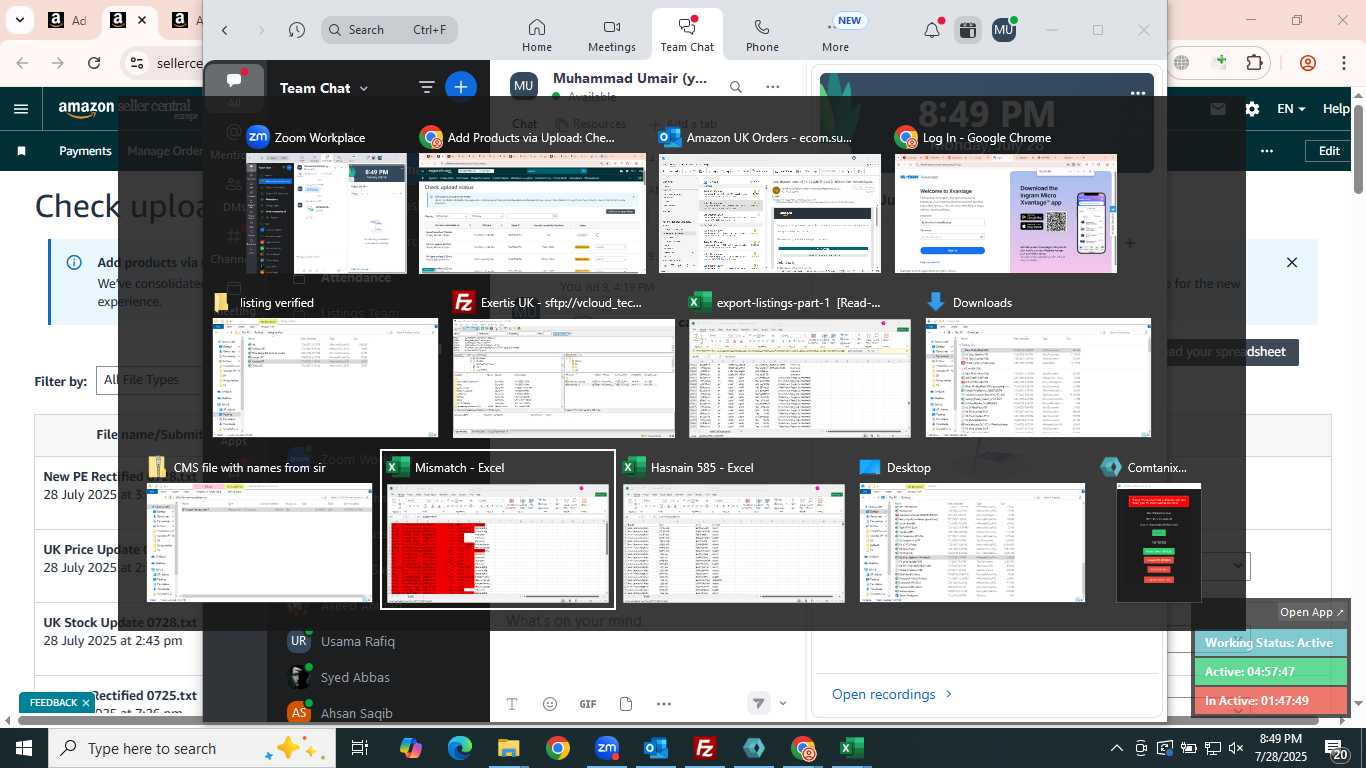Click MU profile avatar in Zoom header

click(x=1004, y=30)
